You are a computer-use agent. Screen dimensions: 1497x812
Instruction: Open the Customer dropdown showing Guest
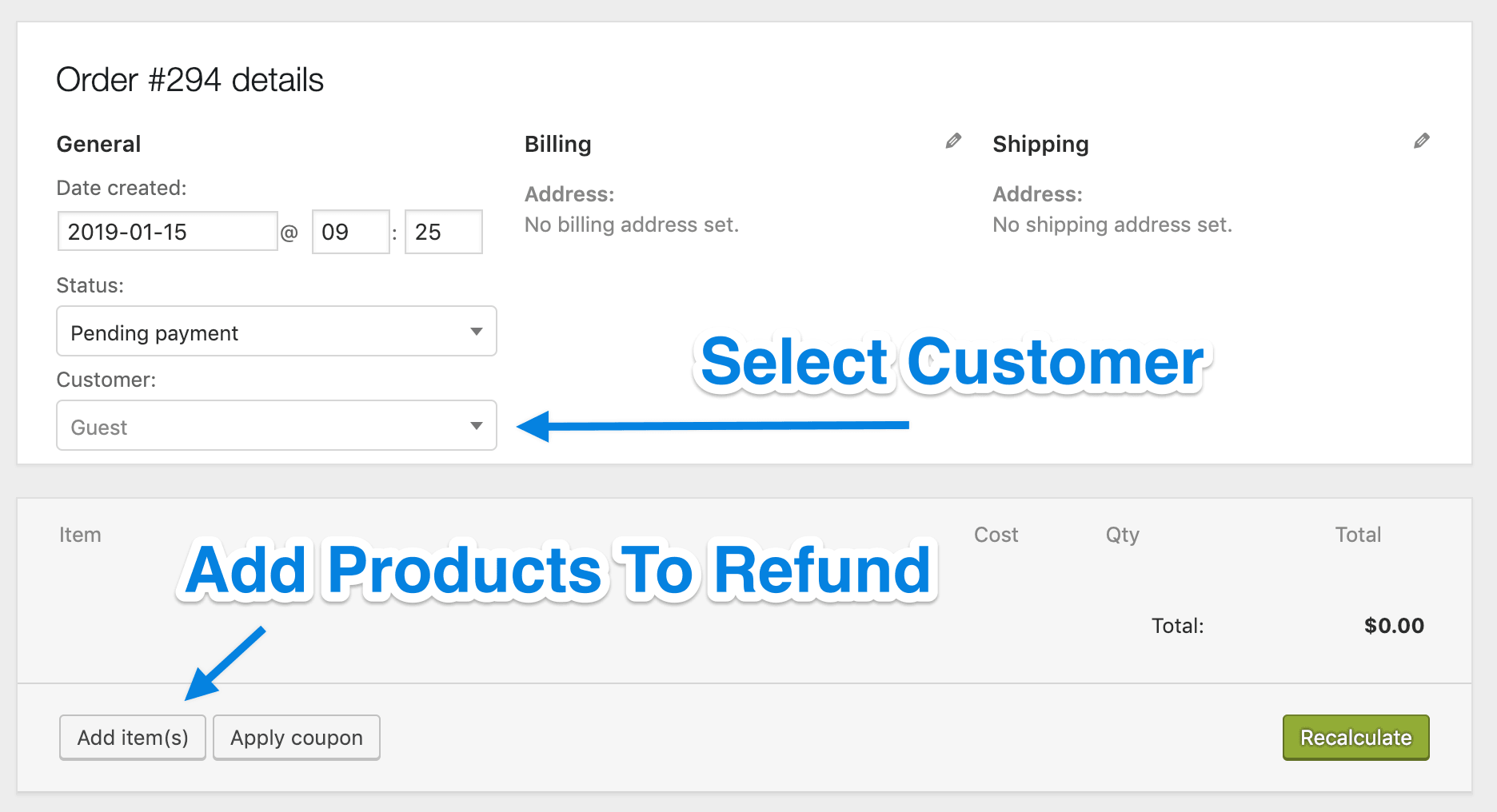click(277, 425)
